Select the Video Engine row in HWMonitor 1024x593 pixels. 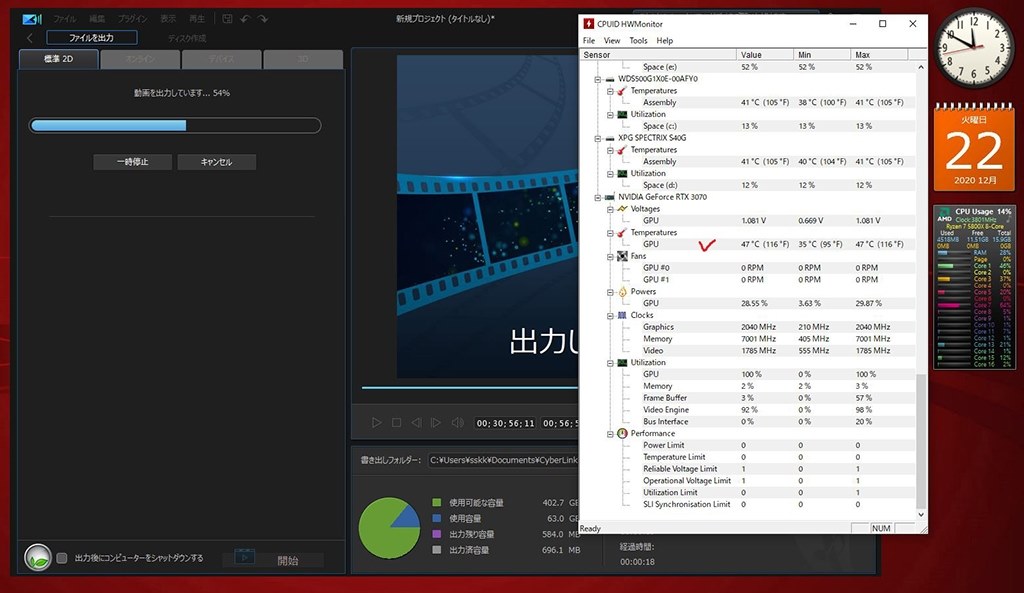coord(748,409)
